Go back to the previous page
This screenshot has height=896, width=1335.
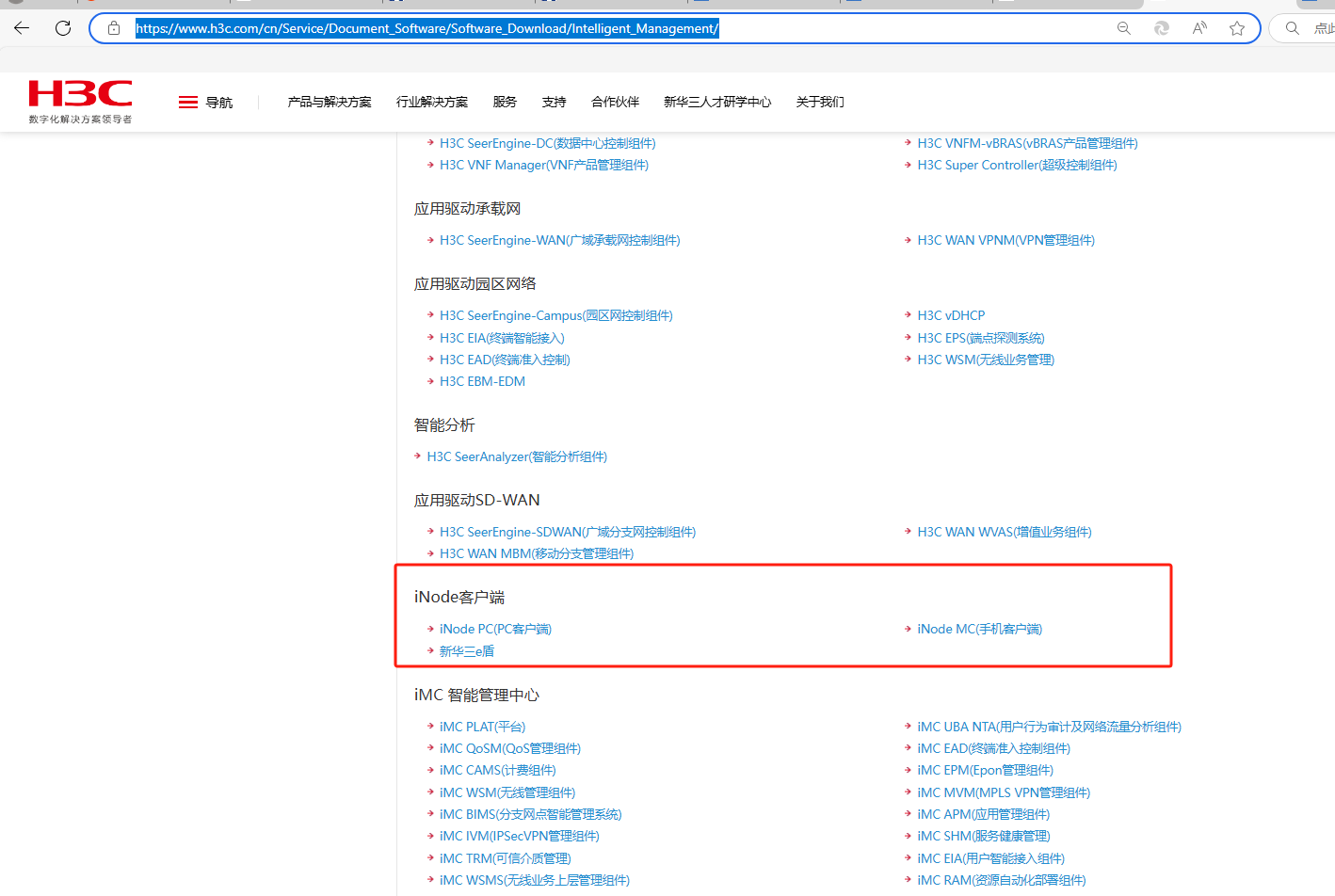(x=22, y=28)
